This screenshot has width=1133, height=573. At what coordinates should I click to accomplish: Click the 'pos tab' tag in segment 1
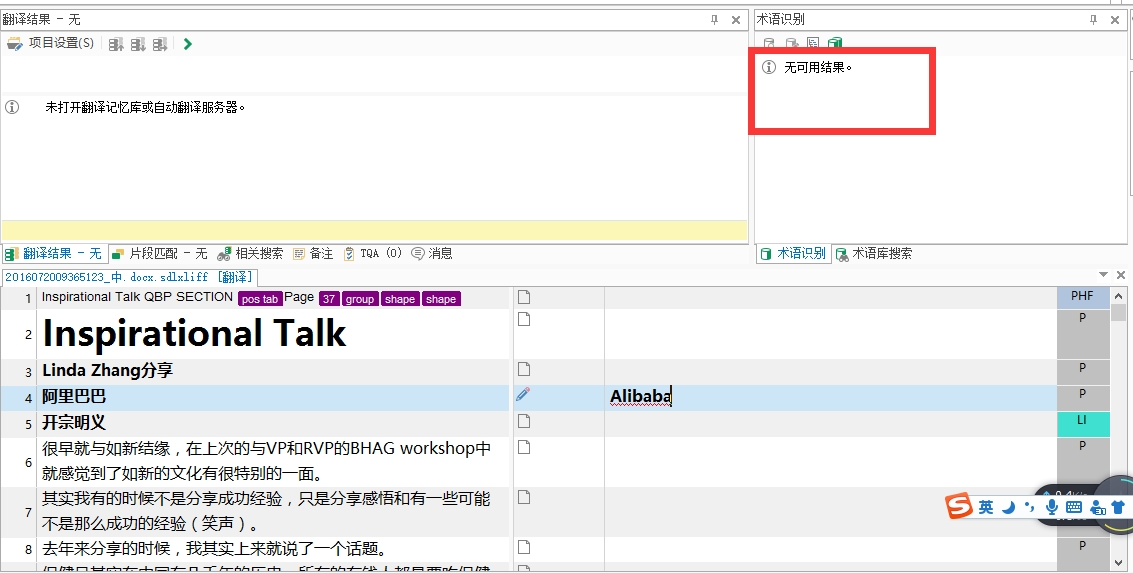(x=260, y=299)
